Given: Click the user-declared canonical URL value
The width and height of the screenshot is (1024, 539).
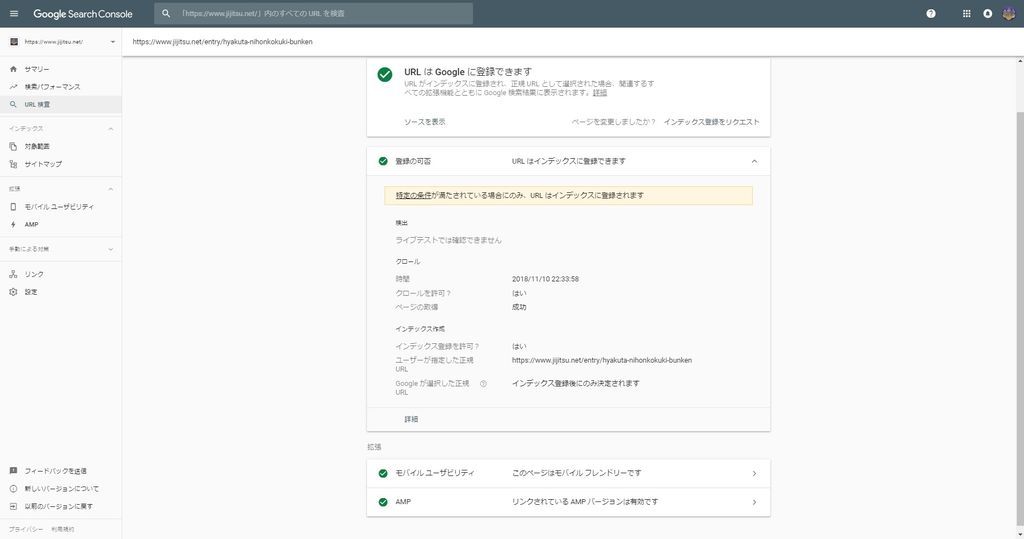Looking at the screenshot, I should coord(602,360).
